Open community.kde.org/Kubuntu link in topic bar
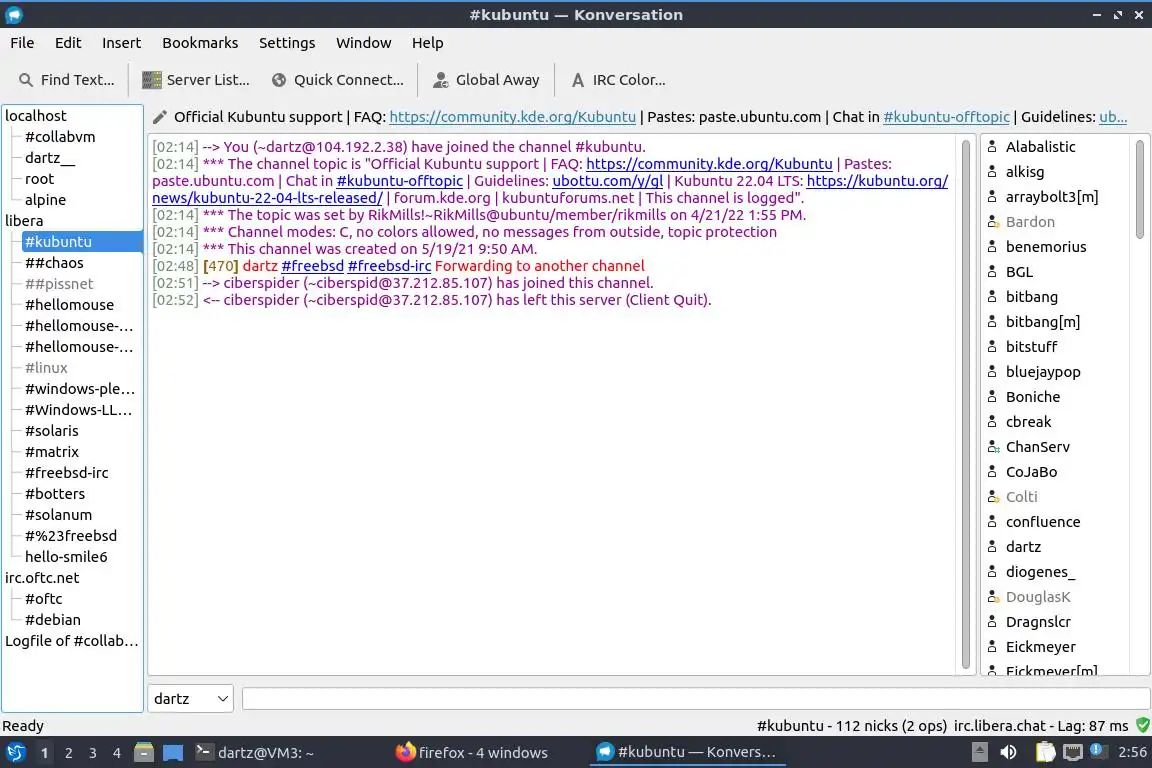Viewport: 1152px width, 768px height. click(x=512, y=117)
